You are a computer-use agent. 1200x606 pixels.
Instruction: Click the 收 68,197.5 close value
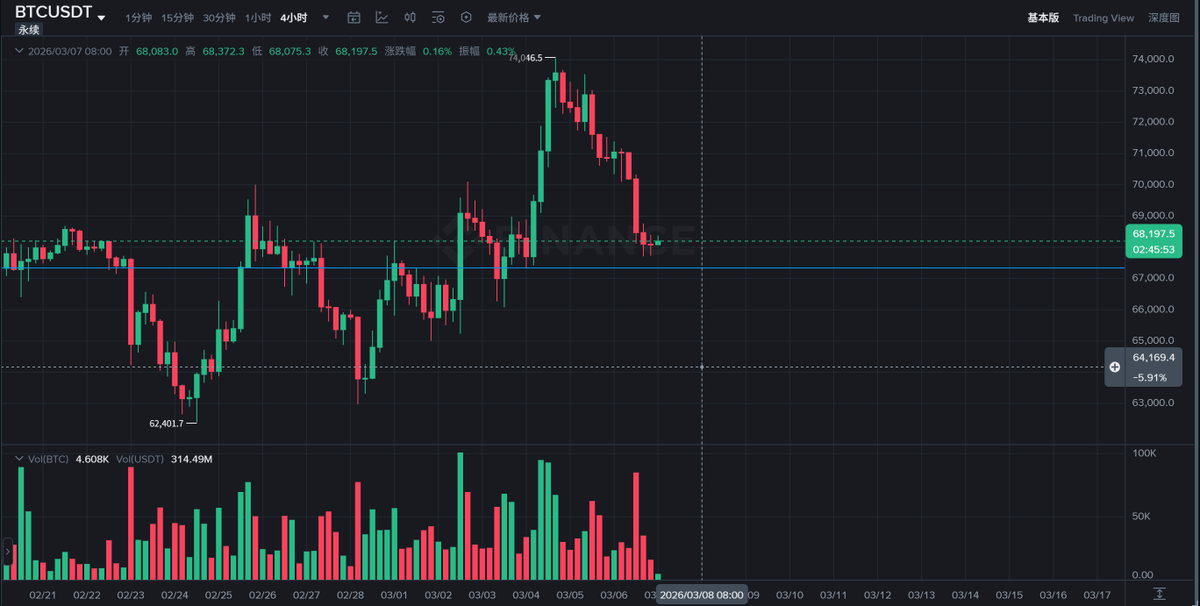point(356,51)
